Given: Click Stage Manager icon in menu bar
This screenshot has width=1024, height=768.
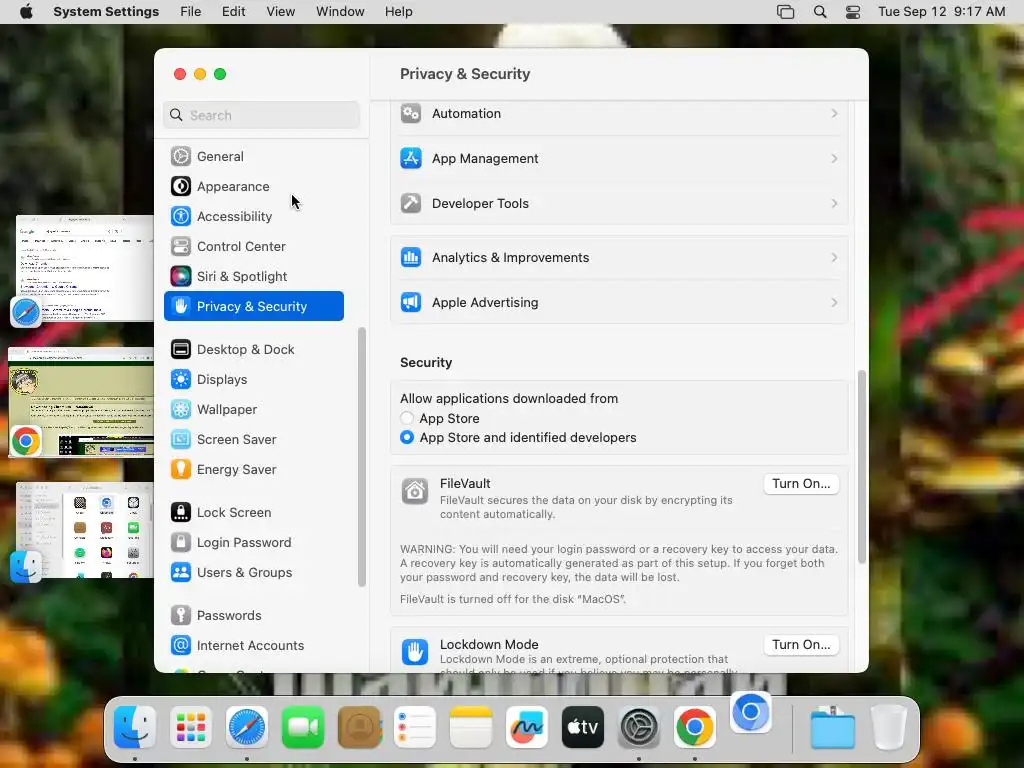Looking at the screenshot, I should [x=786, y=12].
